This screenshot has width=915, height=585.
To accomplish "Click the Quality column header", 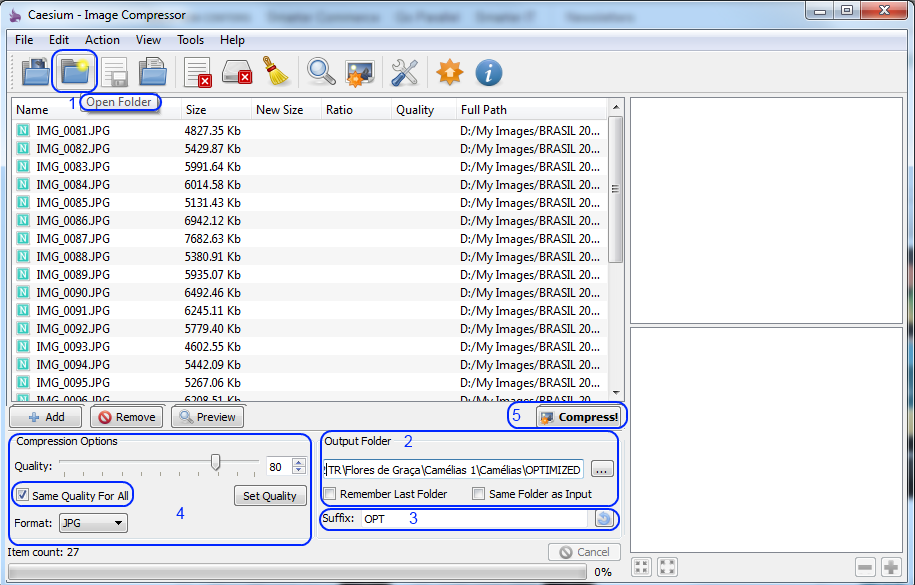I will (x=423, y=110).
